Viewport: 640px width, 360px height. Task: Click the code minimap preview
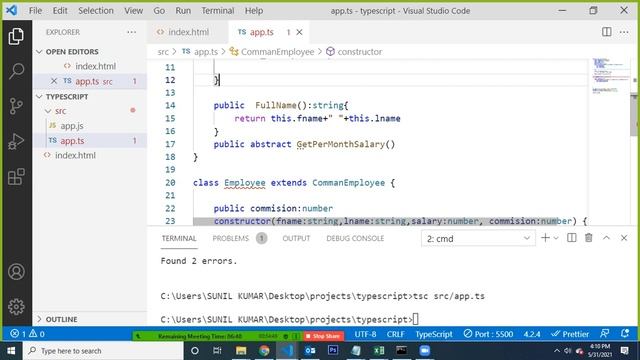(610, 76)
